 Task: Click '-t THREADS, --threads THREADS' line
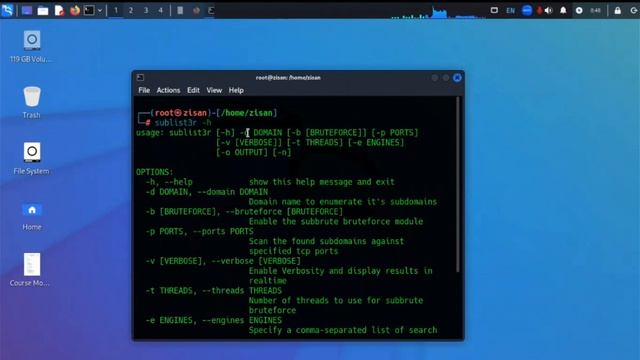tap(213, 291)
